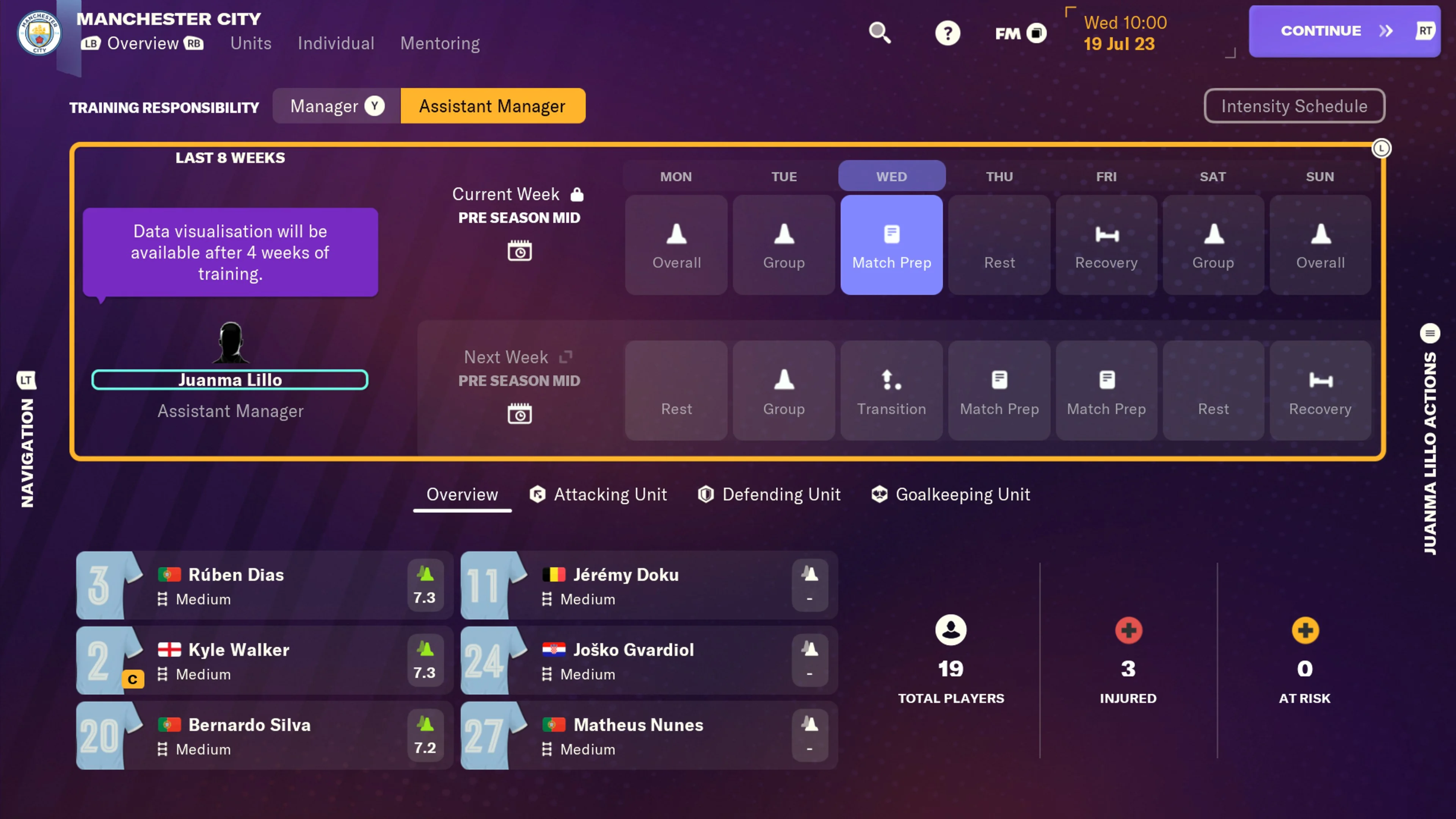The height and width of the screenshot is (819, 1456).
Task: Click the FM menu icon
Action: click(x=1021, y=33)
